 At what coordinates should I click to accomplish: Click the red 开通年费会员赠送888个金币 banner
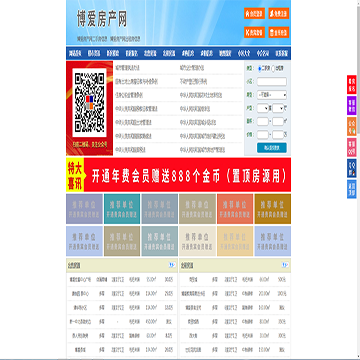(x=178, y=175)
